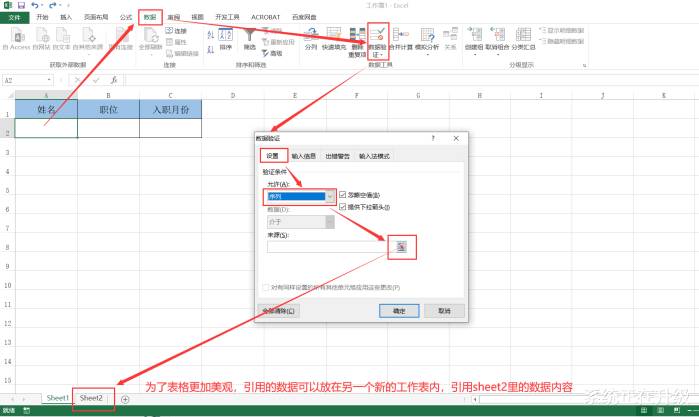Toggle 提供下拉箭头 (In-cell dropdown) checkbox
699x417 pixels.
point(342,207)
